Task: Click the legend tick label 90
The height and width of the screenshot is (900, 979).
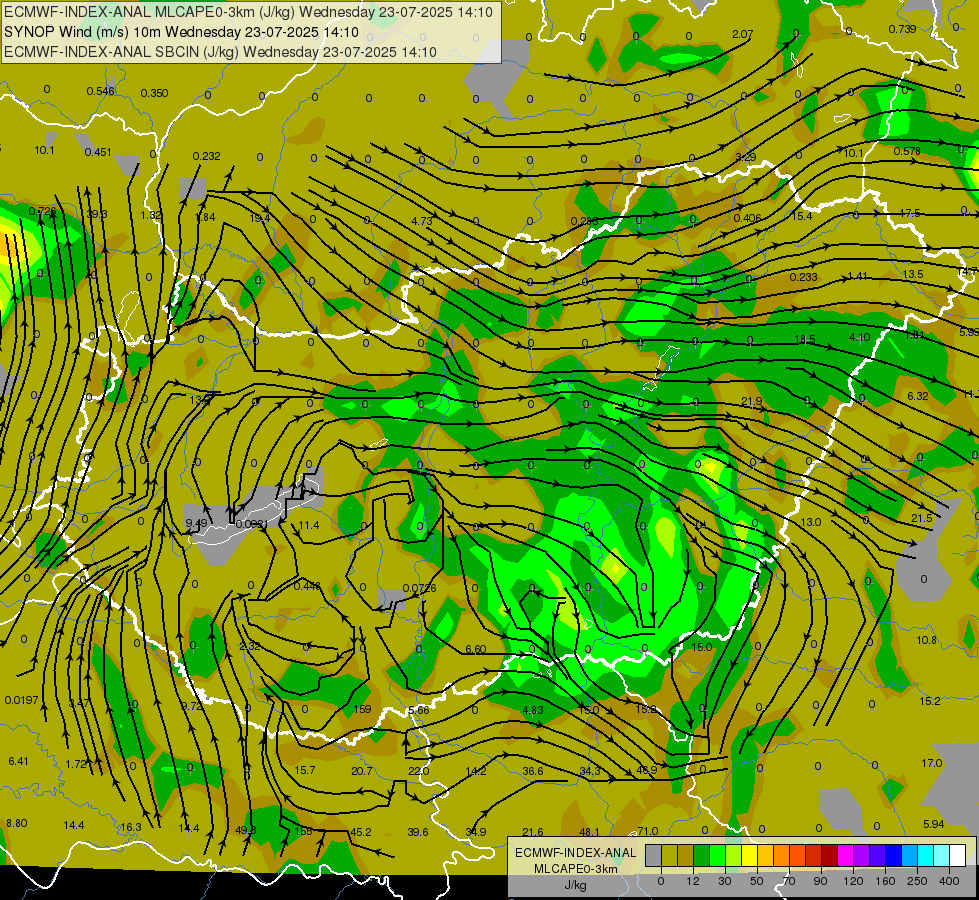Action: click(820, 881)
